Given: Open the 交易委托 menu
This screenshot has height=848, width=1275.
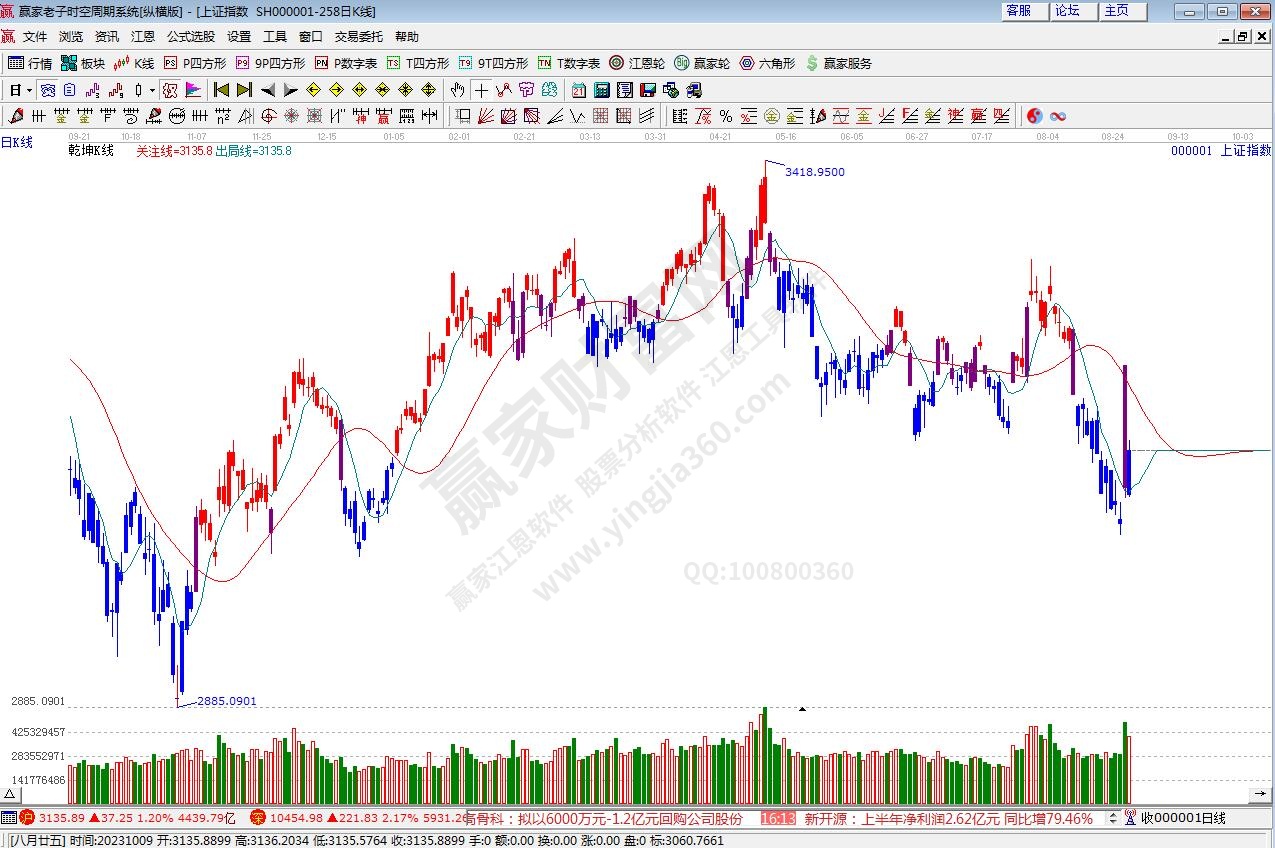Looking at the screenshot, I should click(358, 37).
